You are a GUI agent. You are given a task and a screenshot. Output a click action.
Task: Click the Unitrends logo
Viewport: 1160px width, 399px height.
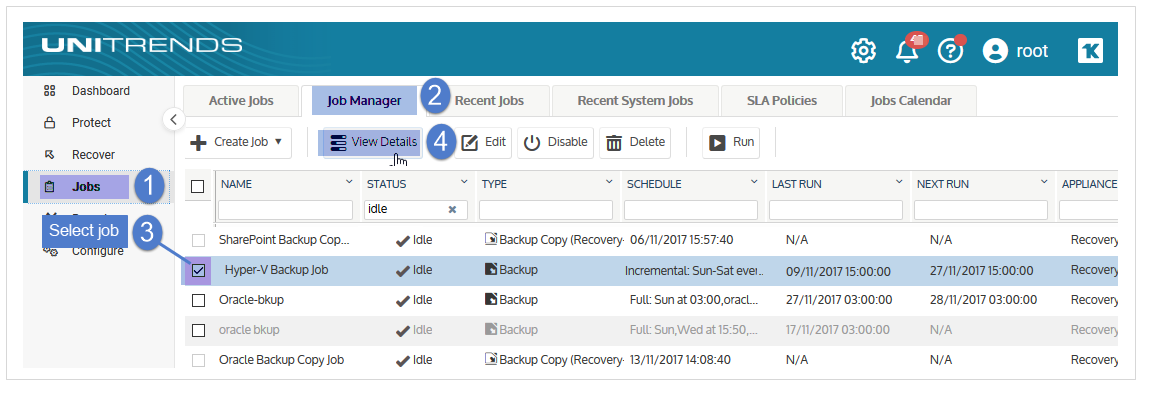[142, 45]
